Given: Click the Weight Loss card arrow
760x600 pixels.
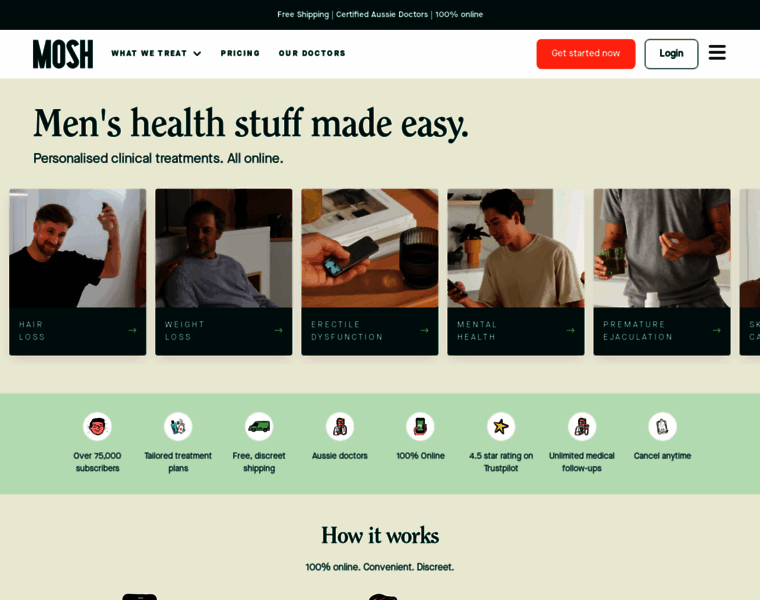Looking at the screenshot, I should pos(278,331).
